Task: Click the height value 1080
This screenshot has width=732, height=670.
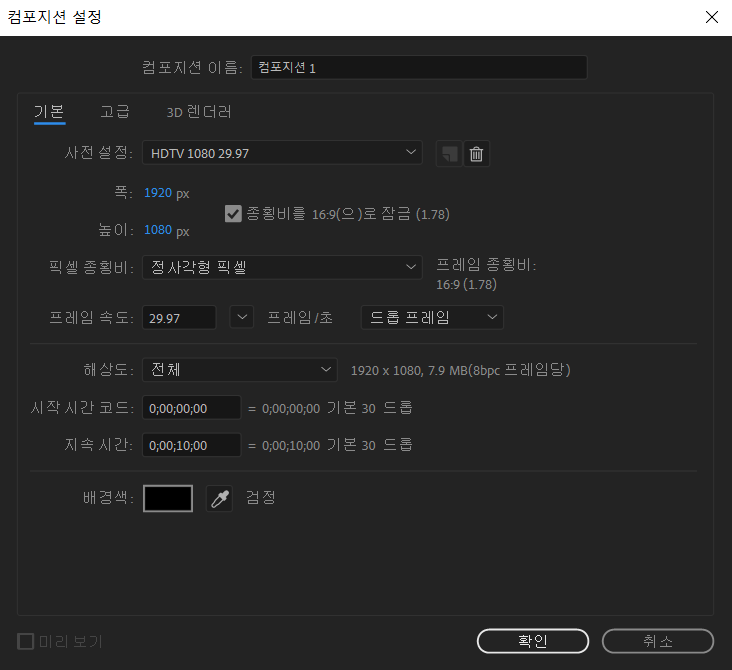Action: click(158, 230)
